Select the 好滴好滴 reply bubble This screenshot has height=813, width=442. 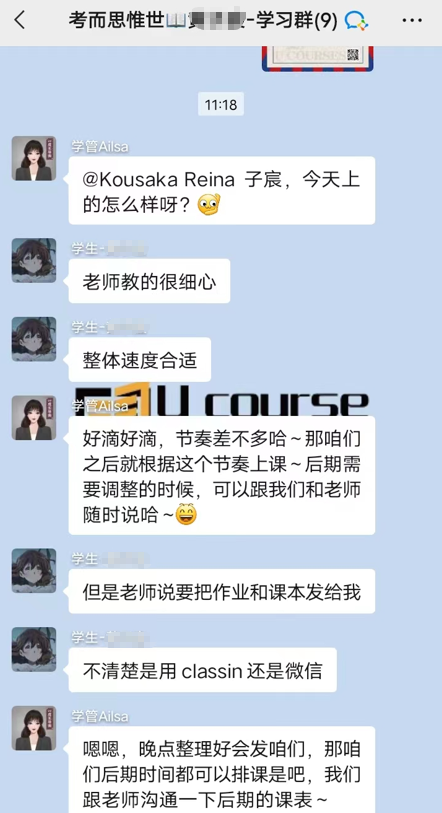[x=222, y=475]
